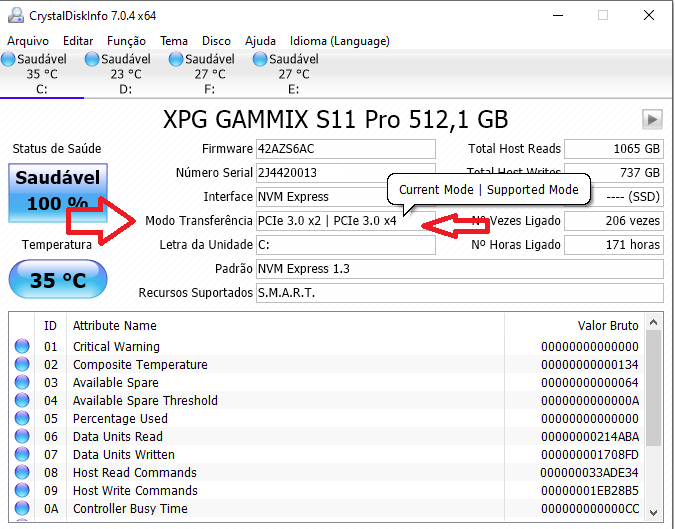Click the status icon for Host Write Commands
675x529 pixels.
tap(22, 491)
